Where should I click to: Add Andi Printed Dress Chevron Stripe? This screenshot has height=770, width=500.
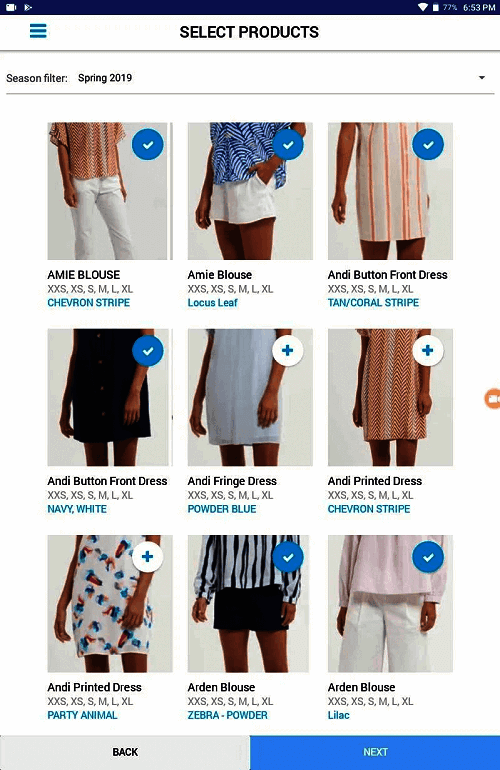pos(428,351)
